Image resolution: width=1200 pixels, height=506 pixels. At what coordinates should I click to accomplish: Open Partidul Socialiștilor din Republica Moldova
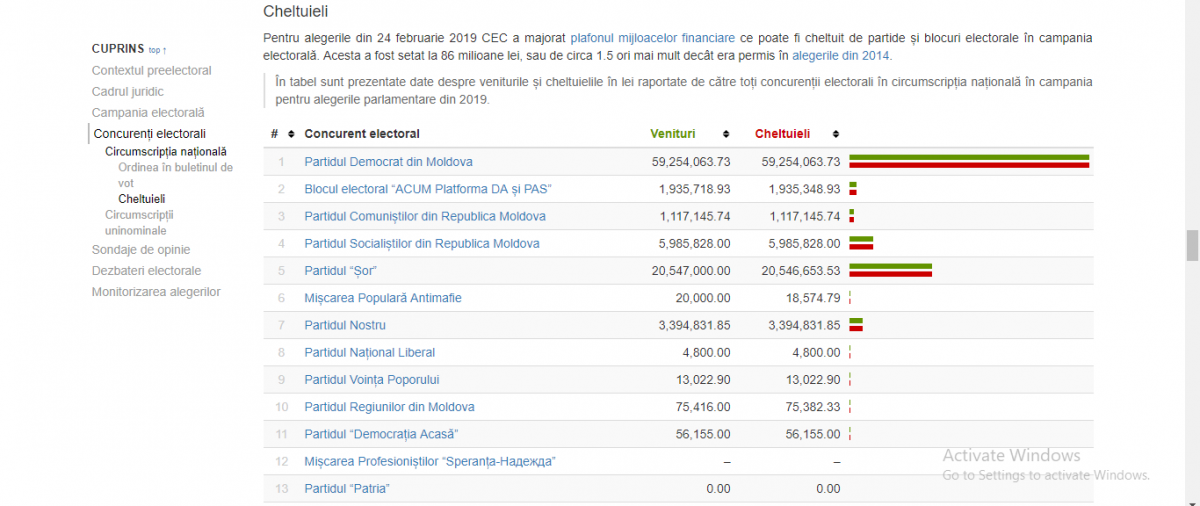point(422,244)
